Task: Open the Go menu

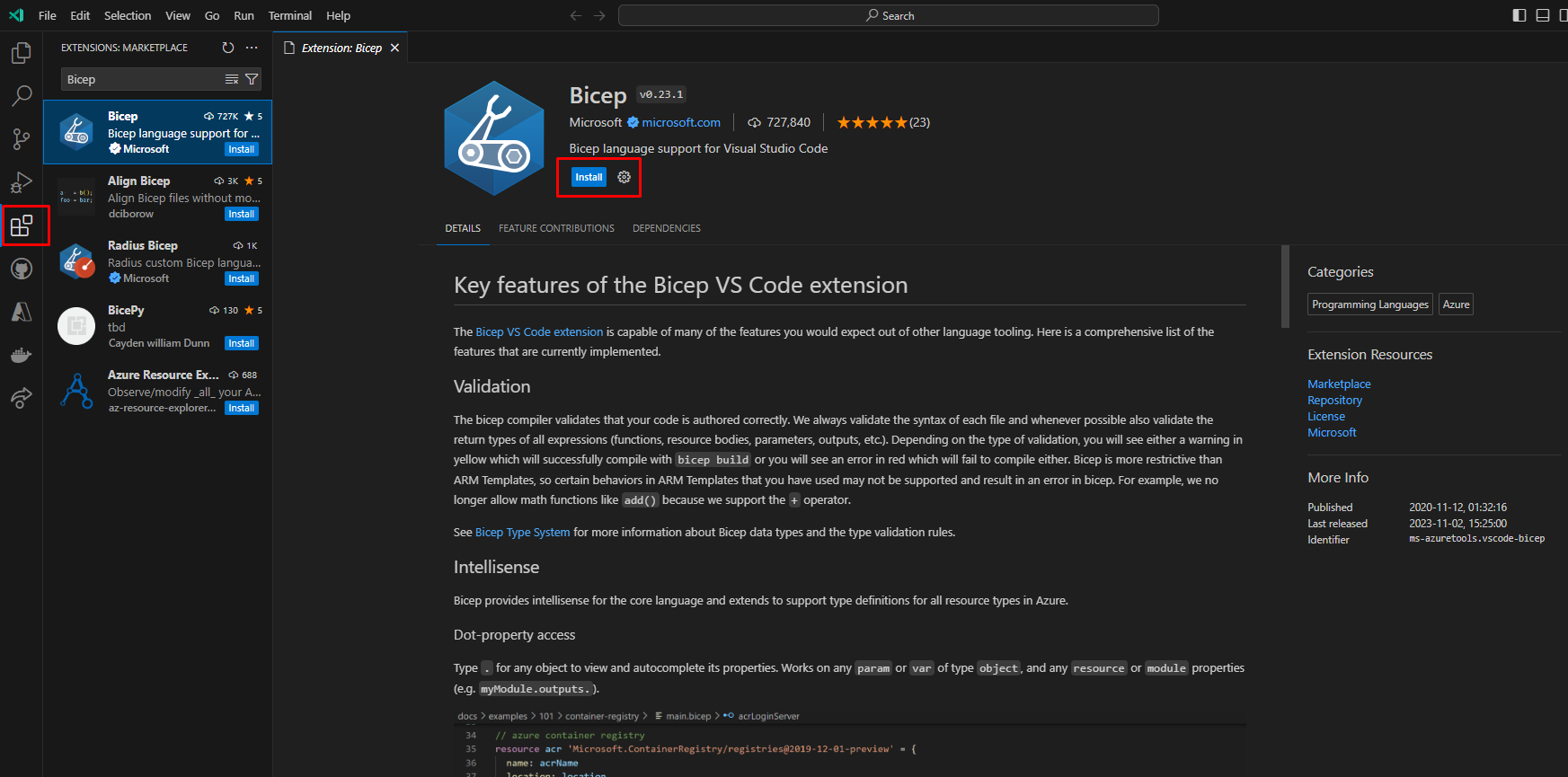Action: (212, 15)
